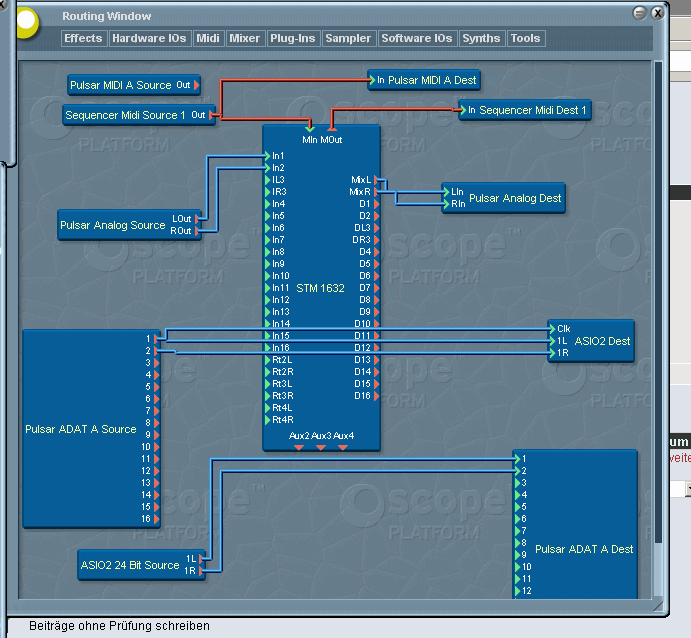
Task: Click the In port of Sequencer Midi Dest 1
Action: (x=463, y=110)
